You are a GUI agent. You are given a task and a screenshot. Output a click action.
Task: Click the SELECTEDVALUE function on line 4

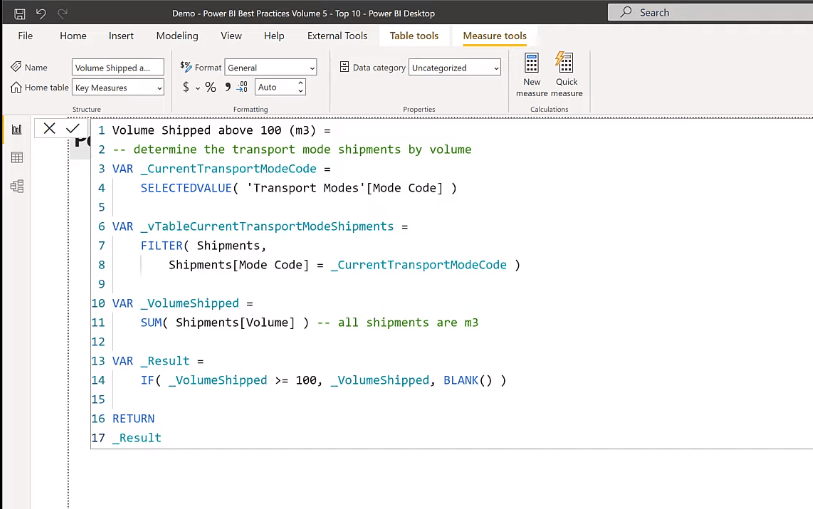(x=186, y=188)
